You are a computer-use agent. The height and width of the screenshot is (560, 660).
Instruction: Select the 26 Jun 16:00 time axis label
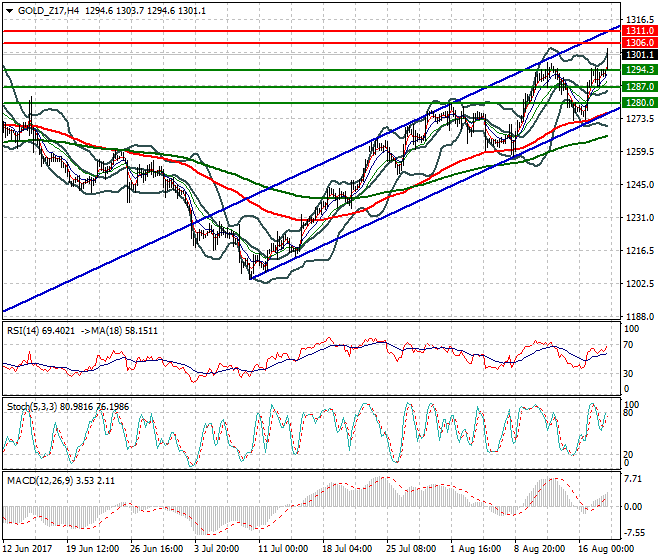click(x=156, y=549)
